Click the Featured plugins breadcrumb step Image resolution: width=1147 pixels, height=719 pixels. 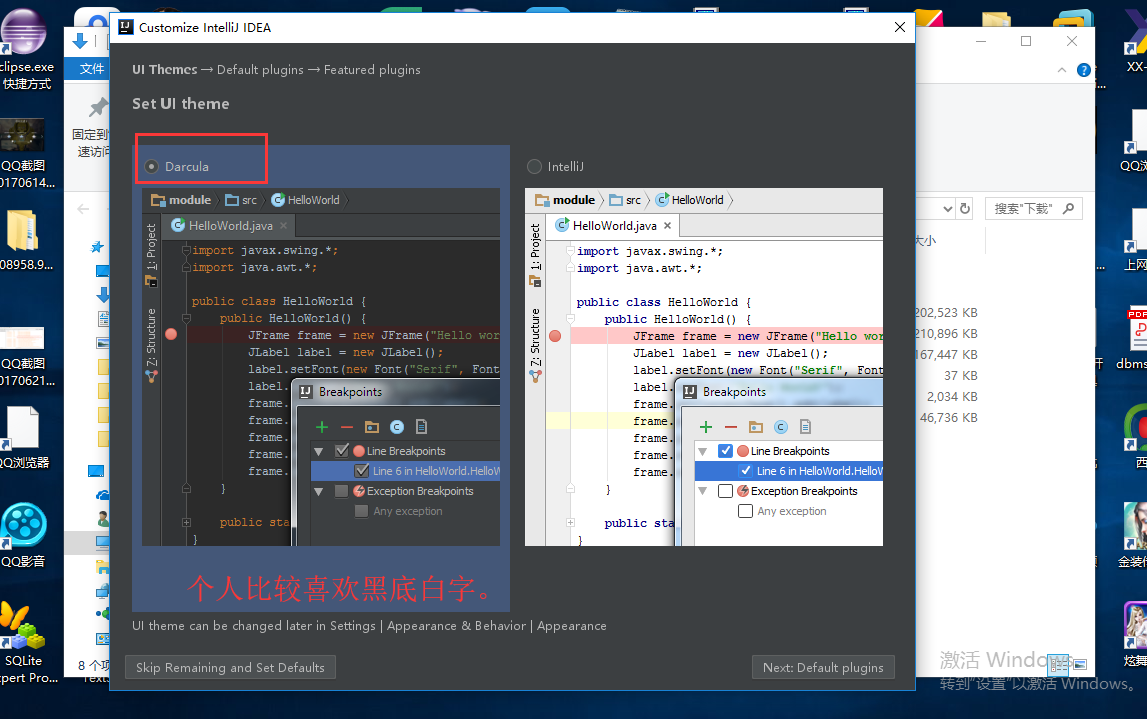[372, 69]
